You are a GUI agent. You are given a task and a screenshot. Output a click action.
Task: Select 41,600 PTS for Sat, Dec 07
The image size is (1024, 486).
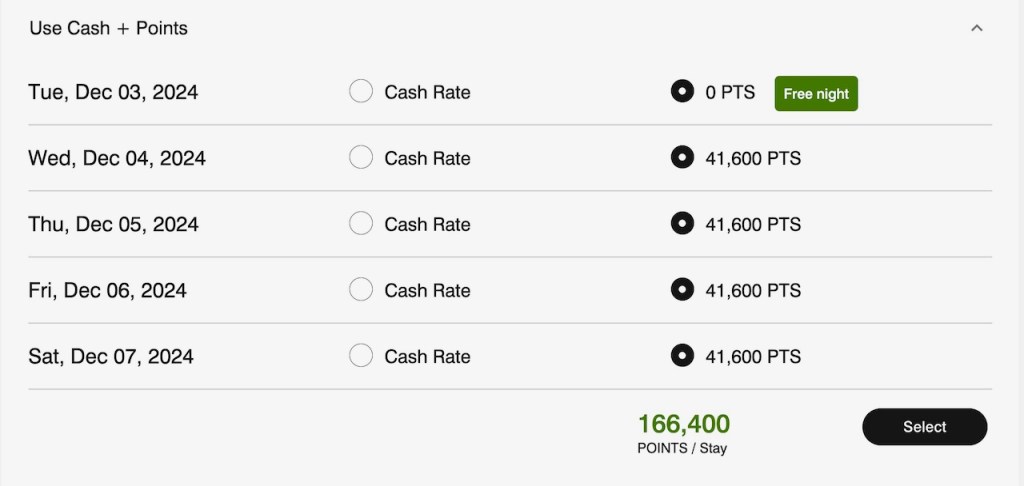(x=682, y=356)
